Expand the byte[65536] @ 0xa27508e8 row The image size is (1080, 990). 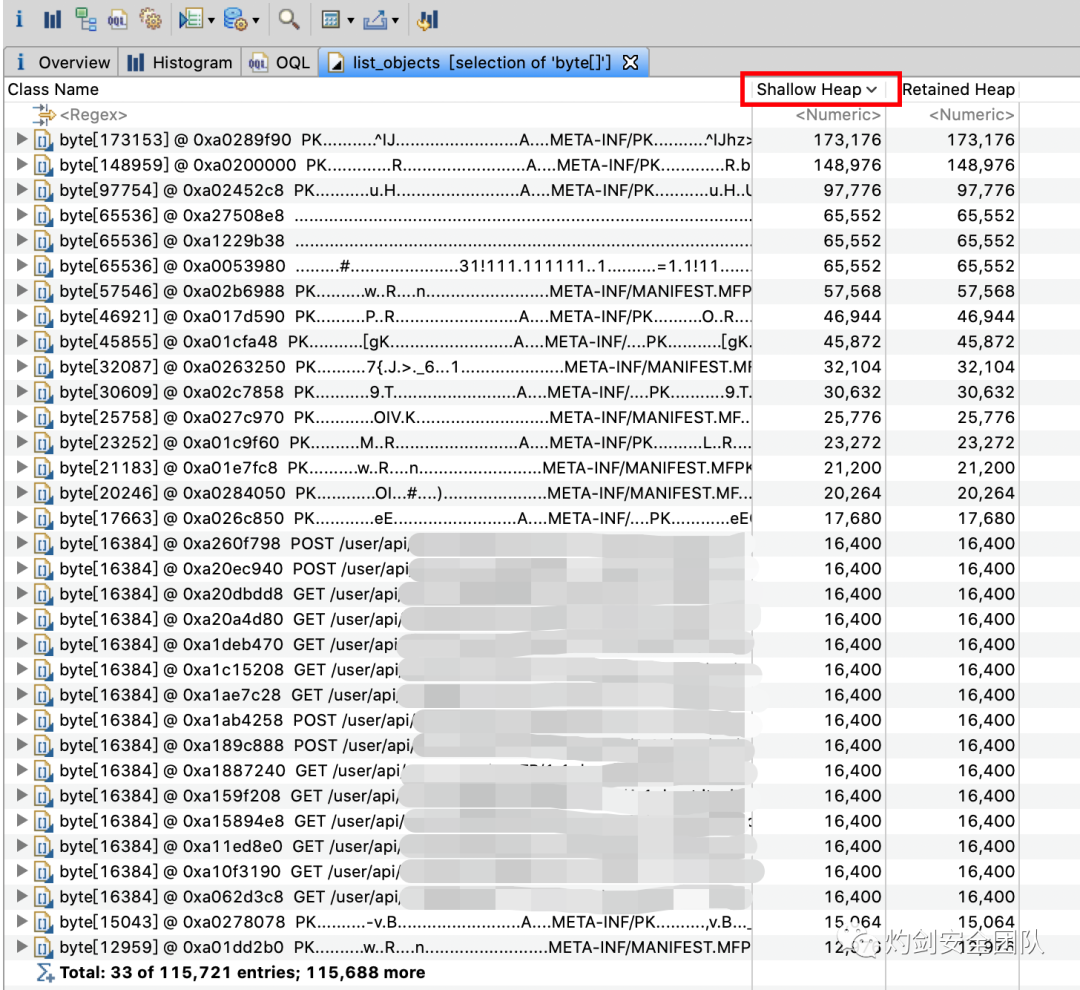(x=21, y=216)
